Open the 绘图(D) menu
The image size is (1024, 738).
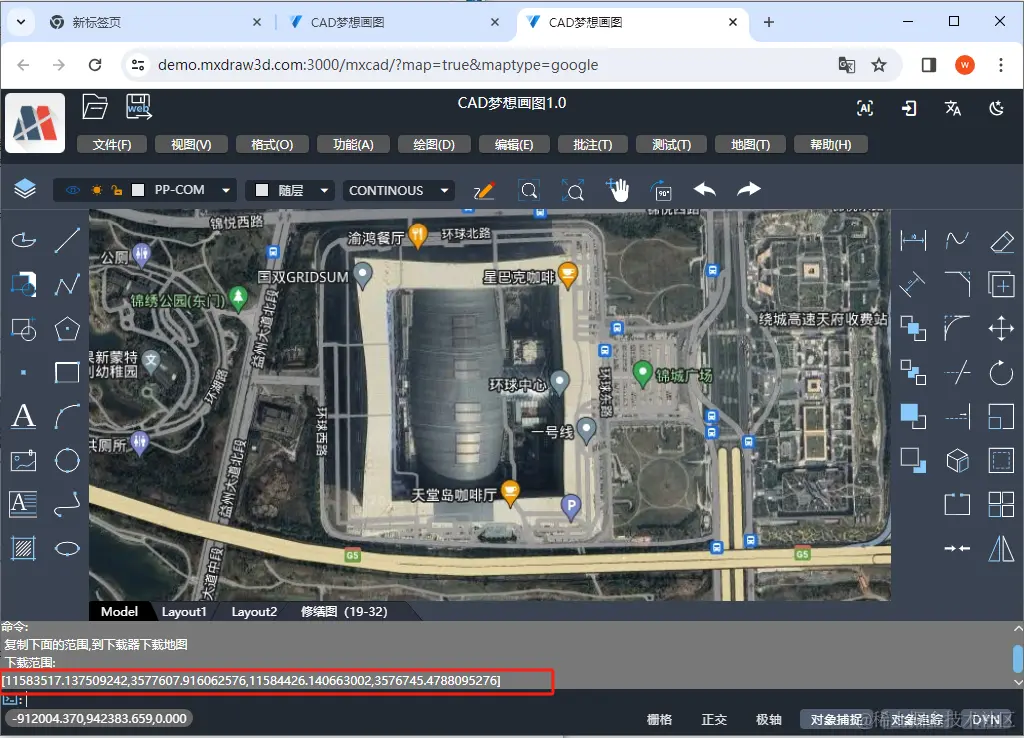(434, 144)
